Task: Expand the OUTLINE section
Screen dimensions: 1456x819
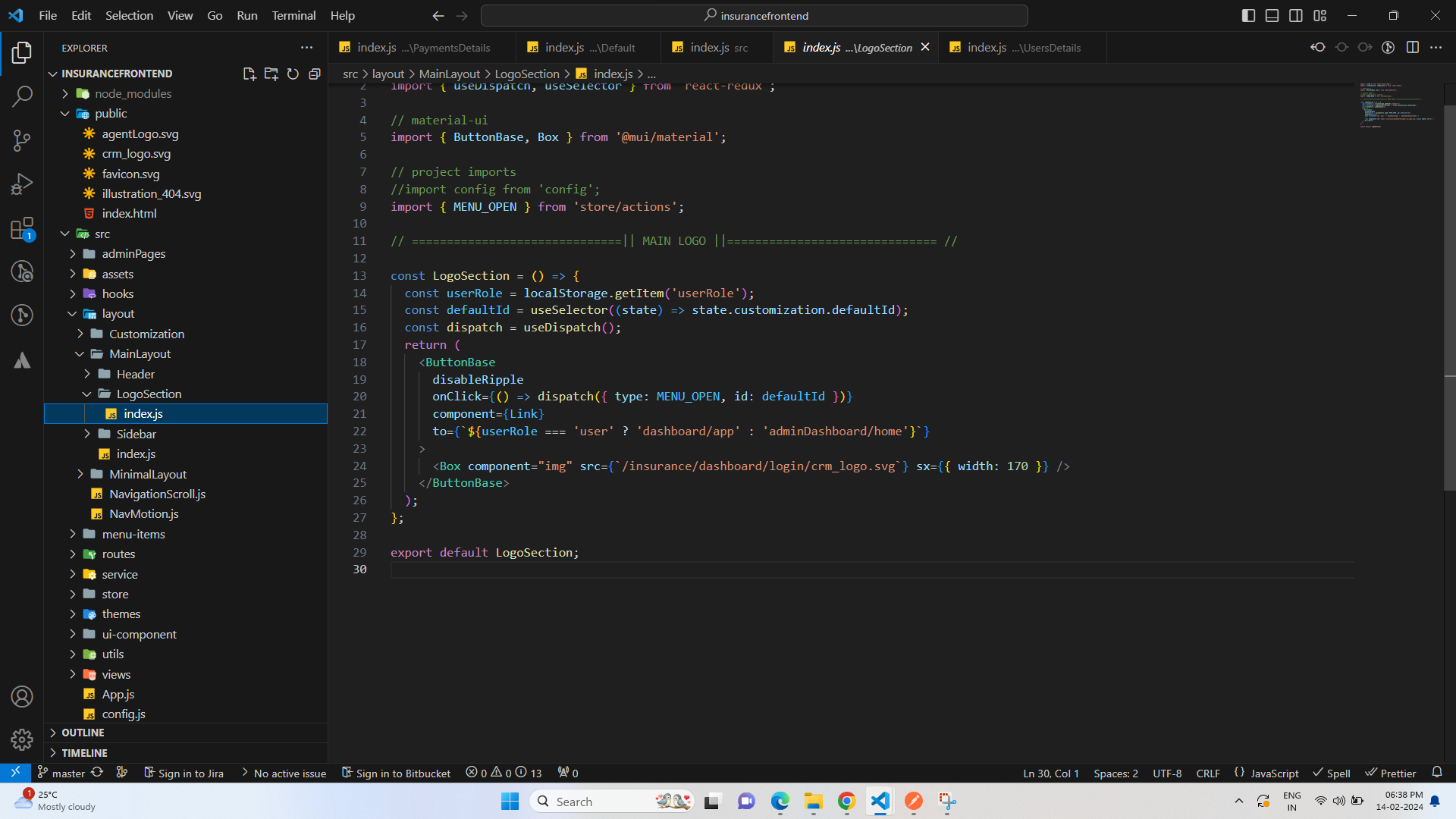Action: (x=83, y=733)
